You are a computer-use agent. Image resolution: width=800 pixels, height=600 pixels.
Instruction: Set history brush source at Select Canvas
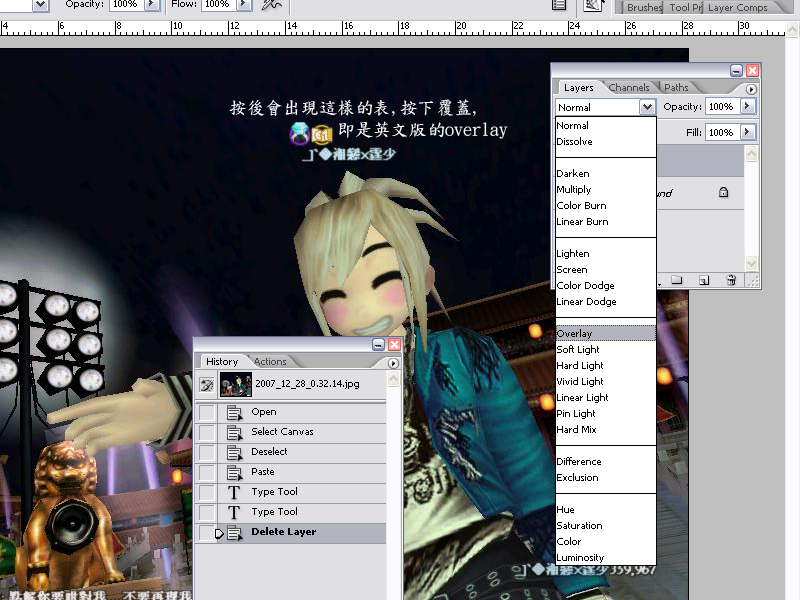pos(207,433)
